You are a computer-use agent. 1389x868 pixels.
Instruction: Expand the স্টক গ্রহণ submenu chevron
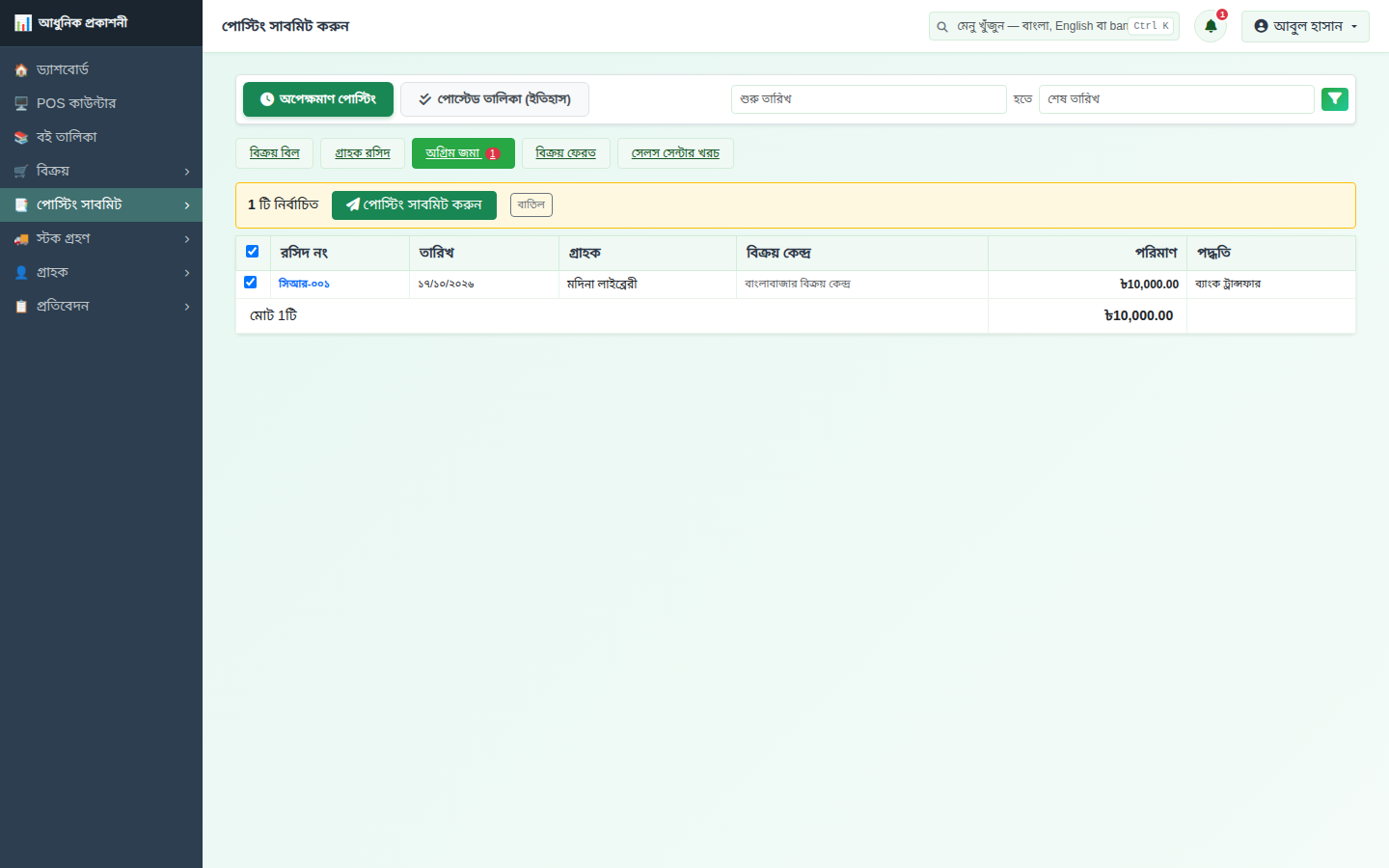point(187,239)
